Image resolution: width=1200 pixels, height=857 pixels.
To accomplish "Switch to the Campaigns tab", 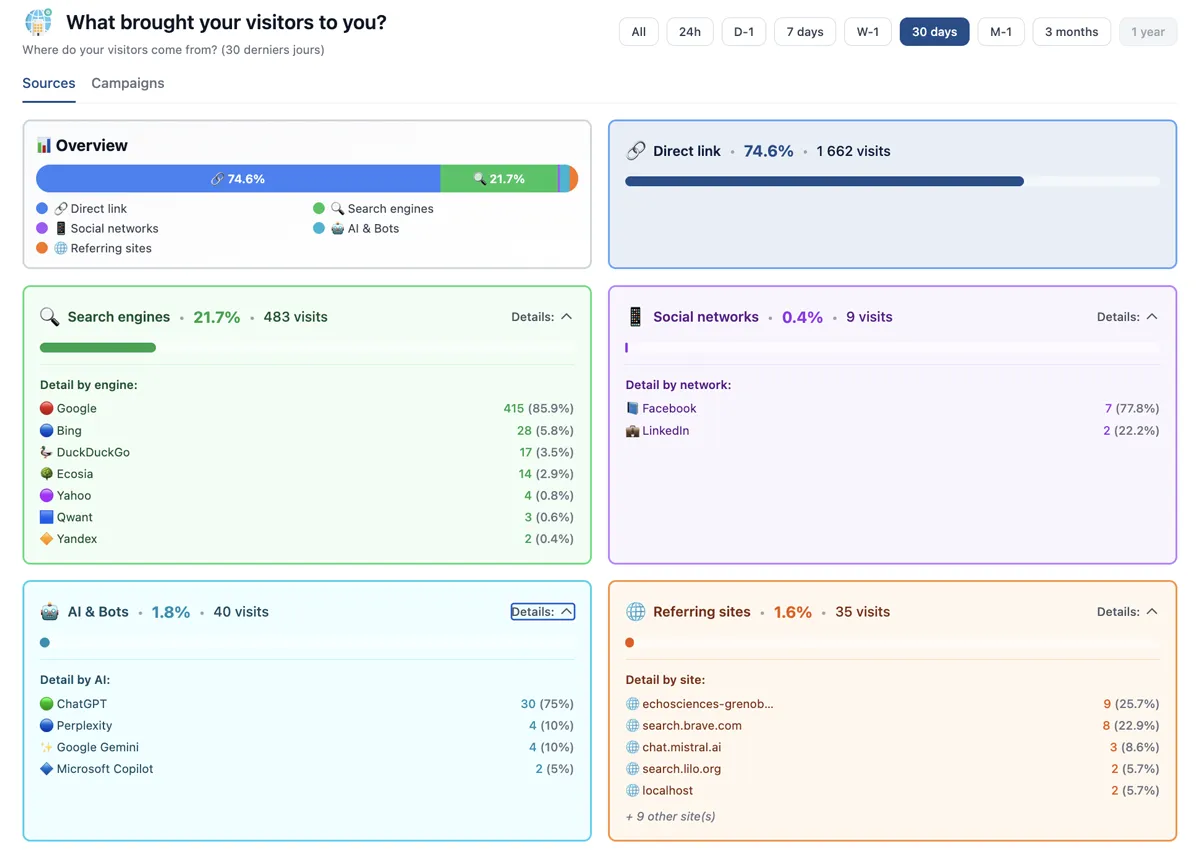I will coord(127,83).
